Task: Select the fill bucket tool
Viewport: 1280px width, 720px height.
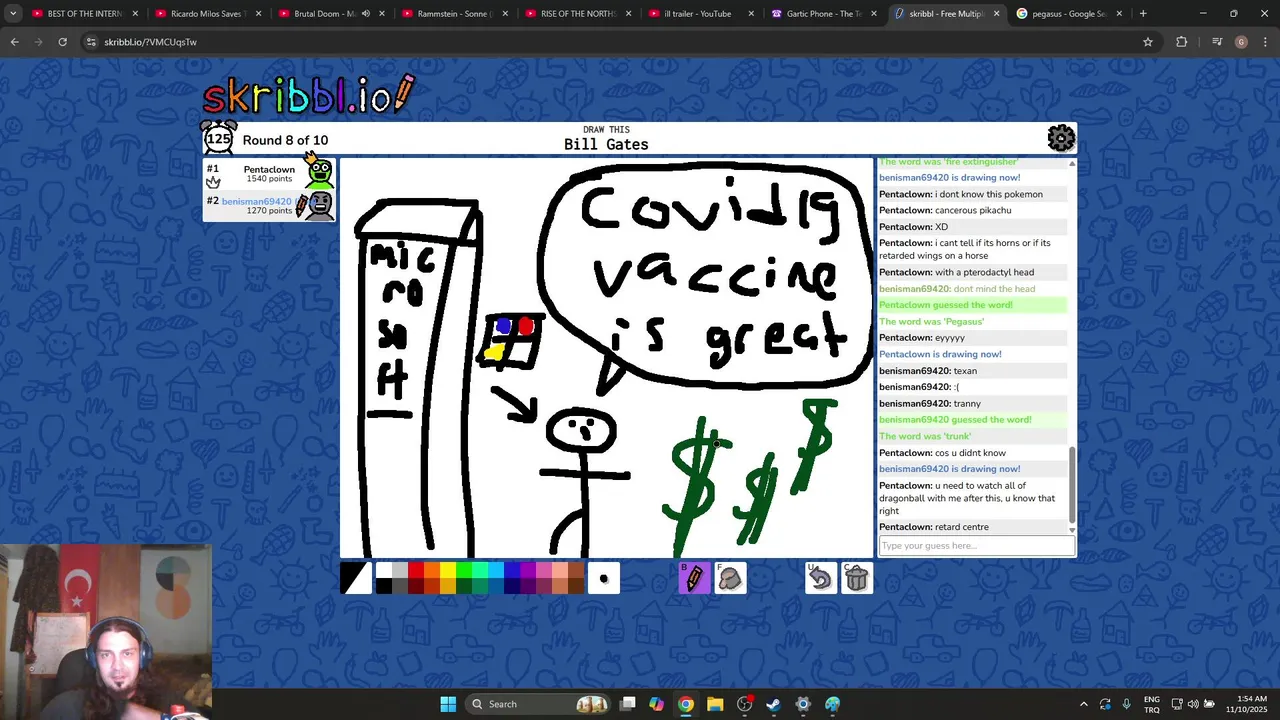Action: (x=730, y=578)
